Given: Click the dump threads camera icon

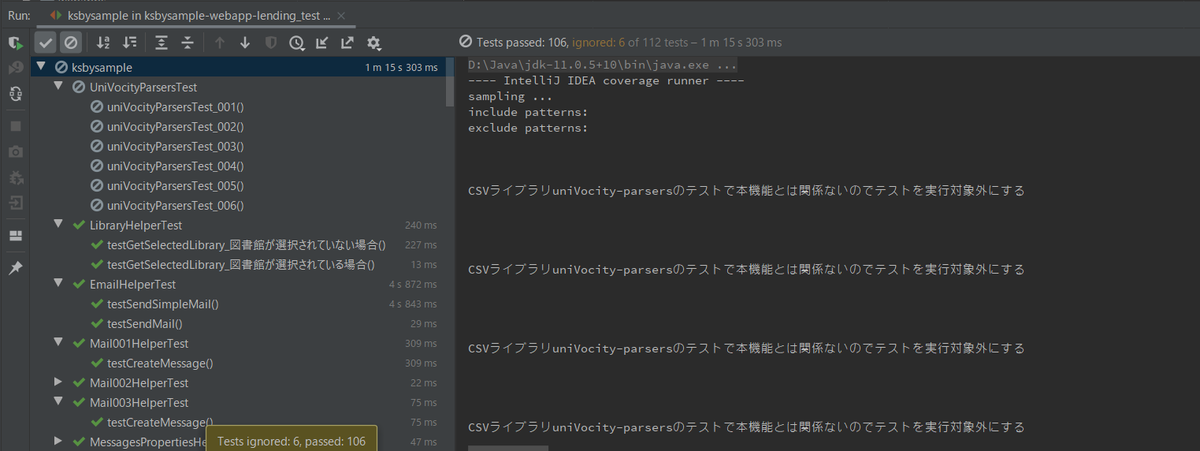Looking at the screenshot, I should (15, 152).
